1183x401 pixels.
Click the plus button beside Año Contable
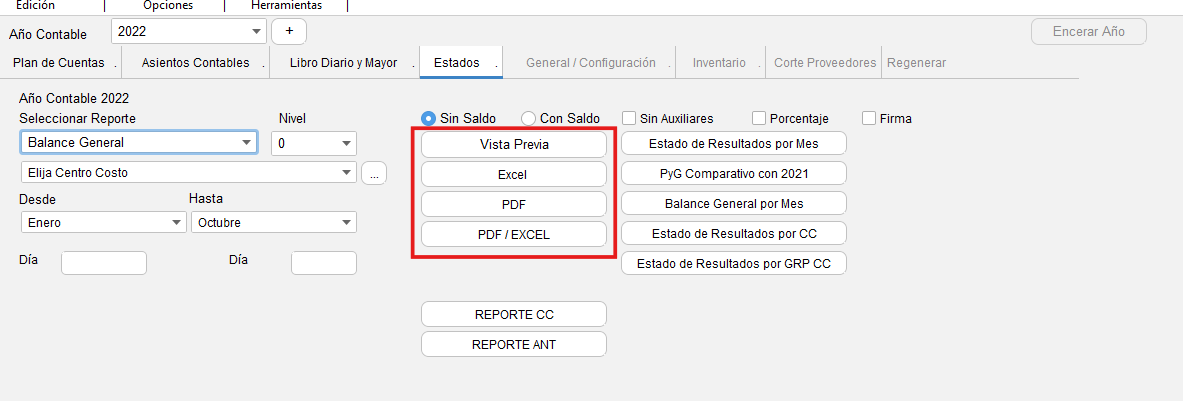[289, 31]
